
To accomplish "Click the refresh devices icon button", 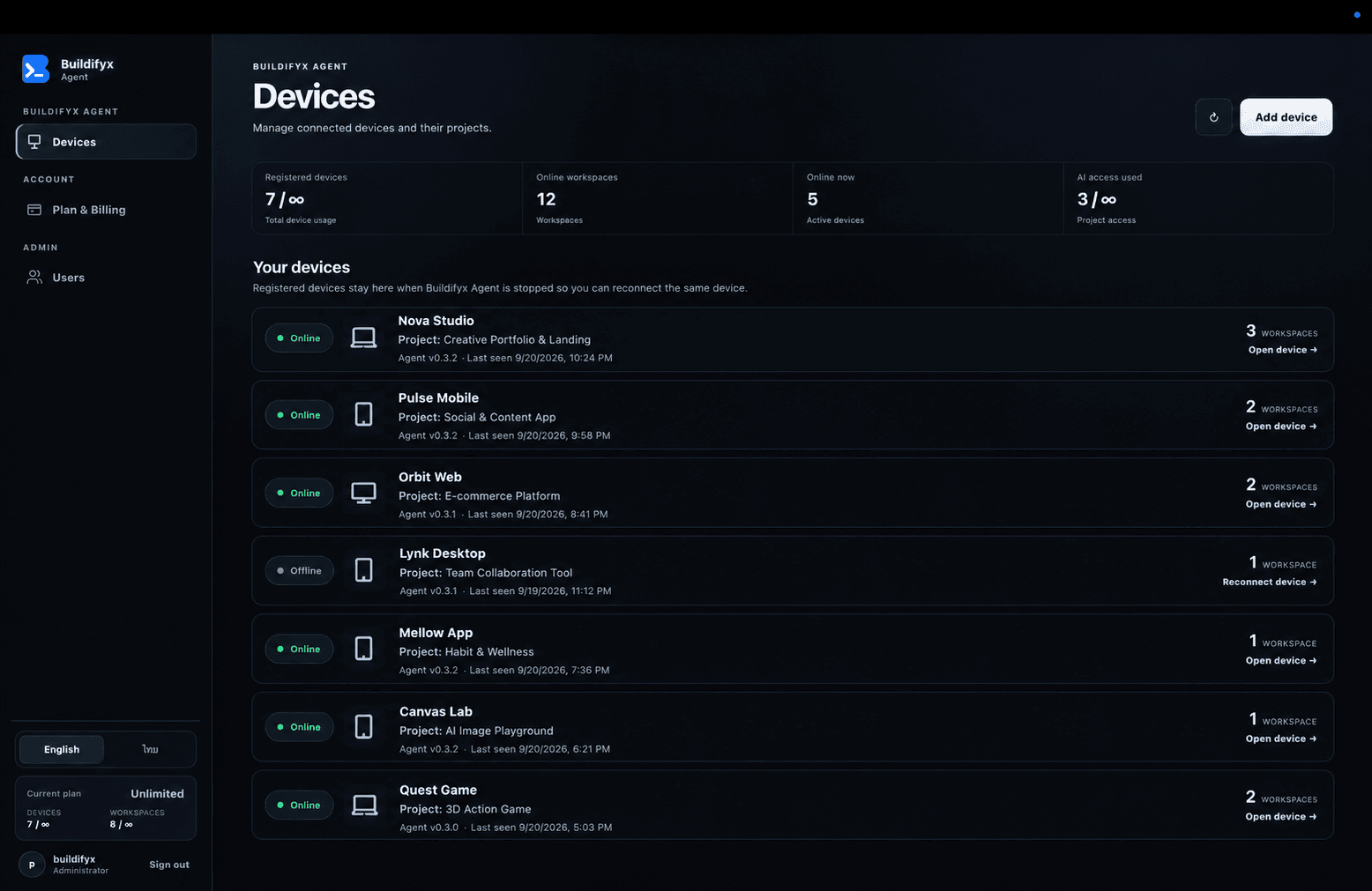I will click(x=1214, y=117).
